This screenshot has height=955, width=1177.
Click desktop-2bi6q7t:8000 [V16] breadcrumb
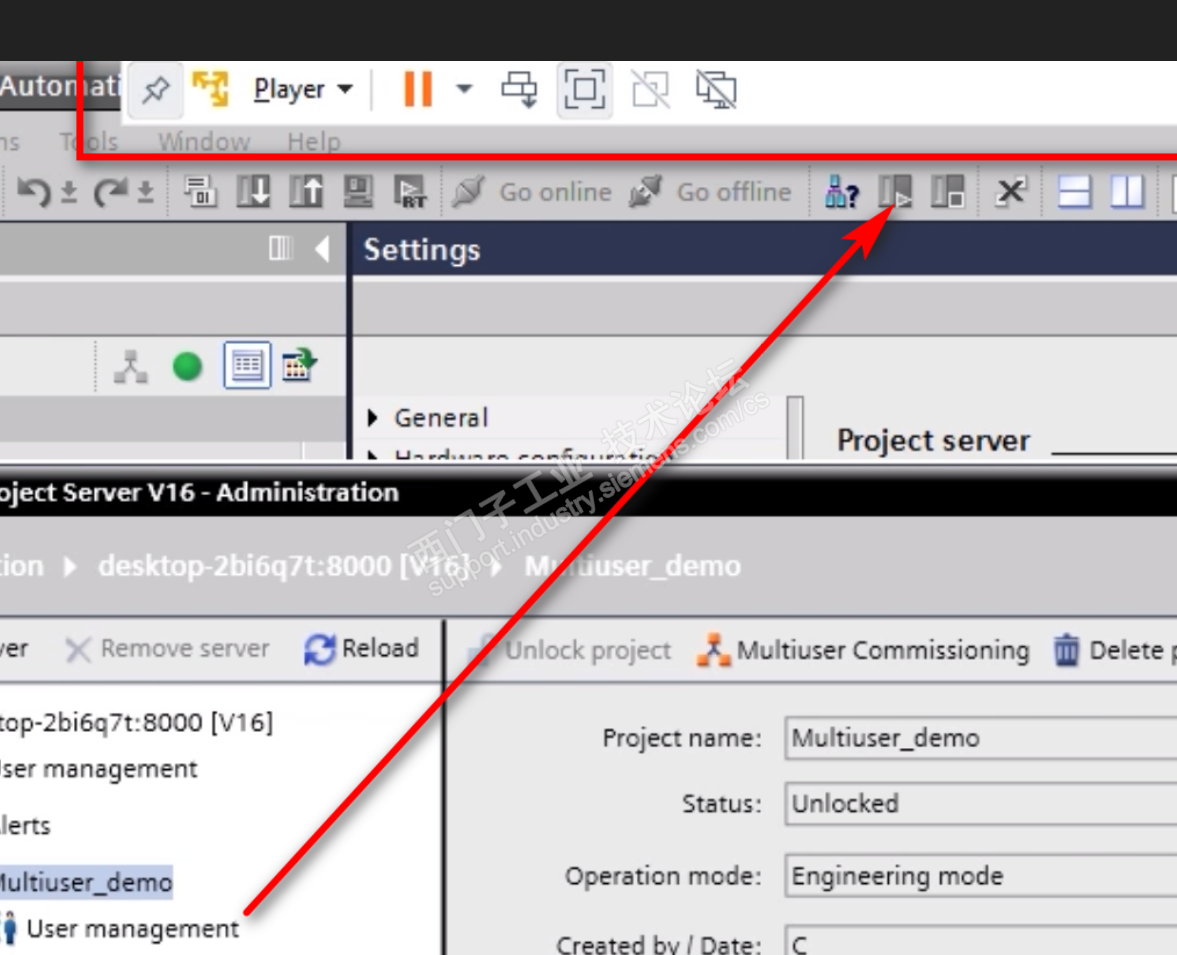(x=284, y=565)
